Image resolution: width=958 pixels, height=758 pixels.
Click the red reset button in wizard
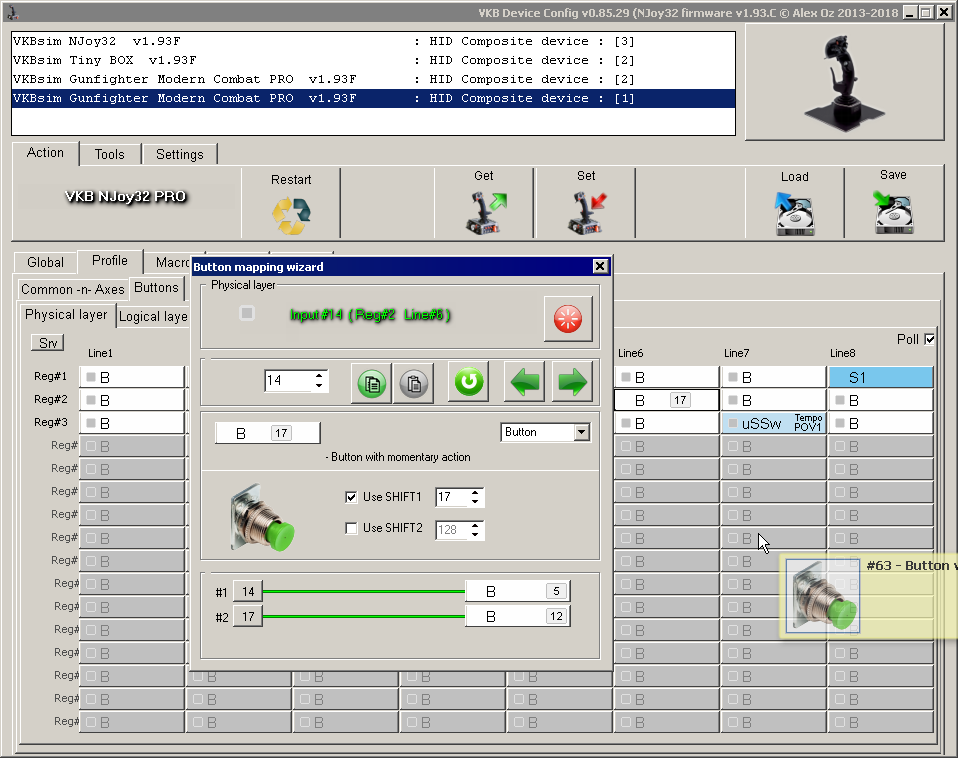click(x=568, y=318)
